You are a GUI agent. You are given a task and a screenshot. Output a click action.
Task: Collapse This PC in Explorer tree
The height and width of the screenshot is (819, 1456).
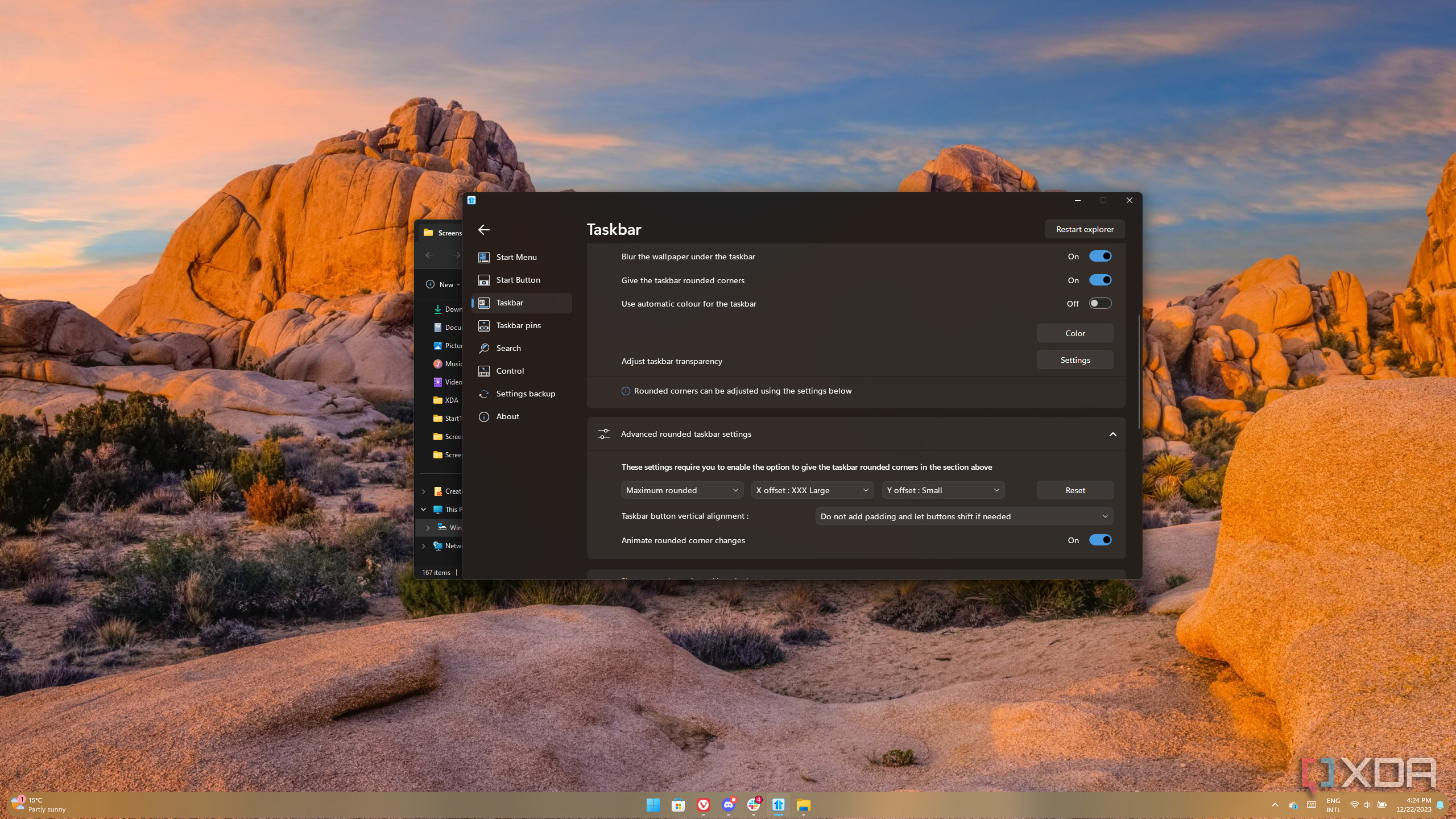pyautogui.click(x=423, y=510)
